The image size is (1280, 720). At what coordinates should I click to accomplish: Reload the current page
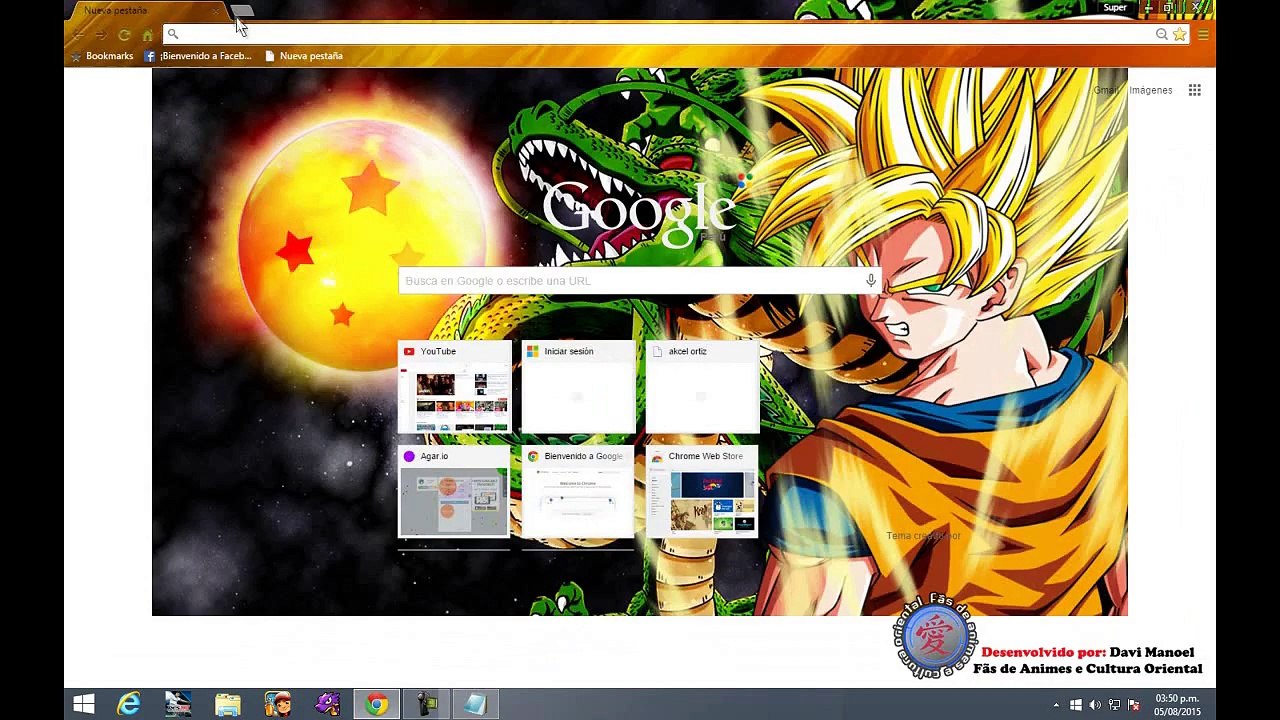[124, 35]
